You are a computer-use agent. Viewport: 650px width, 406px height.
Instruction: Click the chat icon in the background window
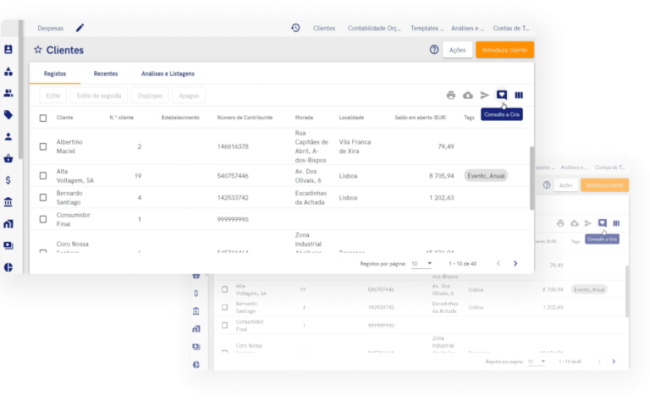click(602, 223)
